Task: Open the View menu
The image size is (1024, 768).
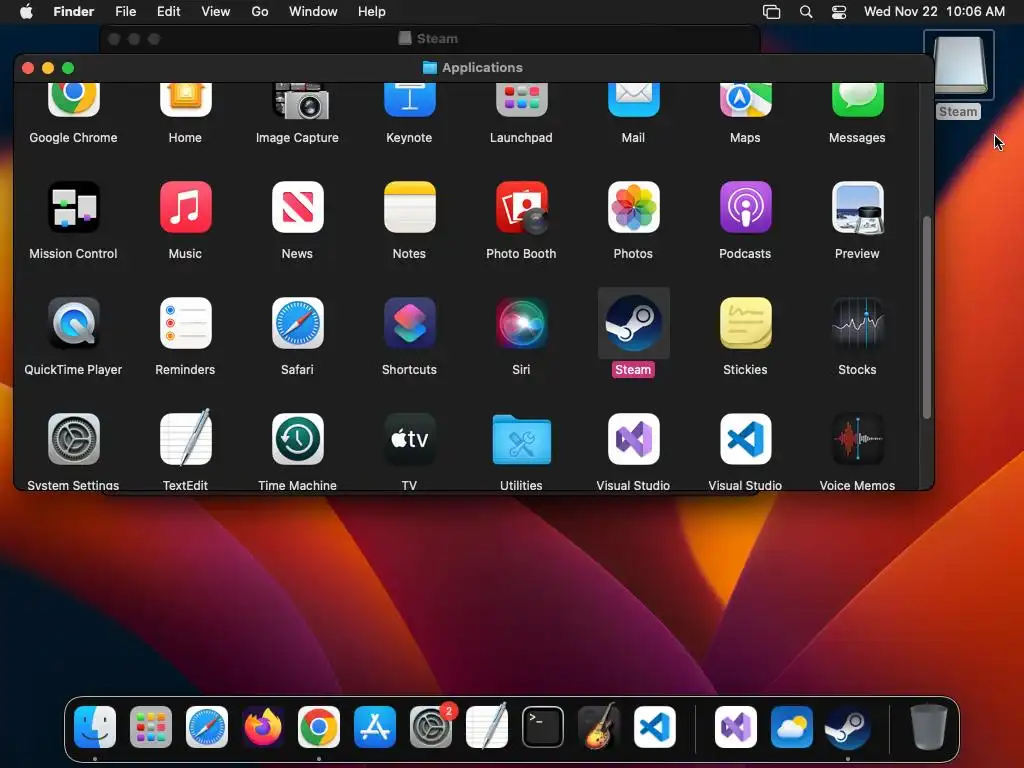Action: coord(216,11)
